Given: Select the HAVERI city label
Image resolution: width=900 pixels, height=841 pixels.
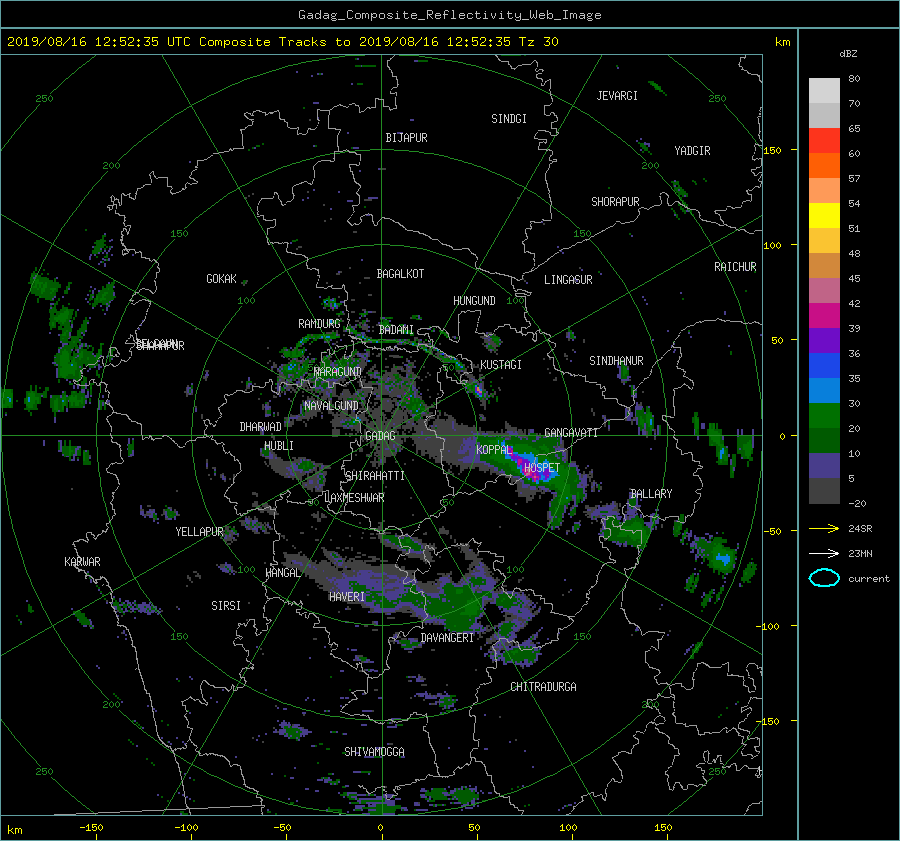Looking at the screenshot, I should pos(347,597).
